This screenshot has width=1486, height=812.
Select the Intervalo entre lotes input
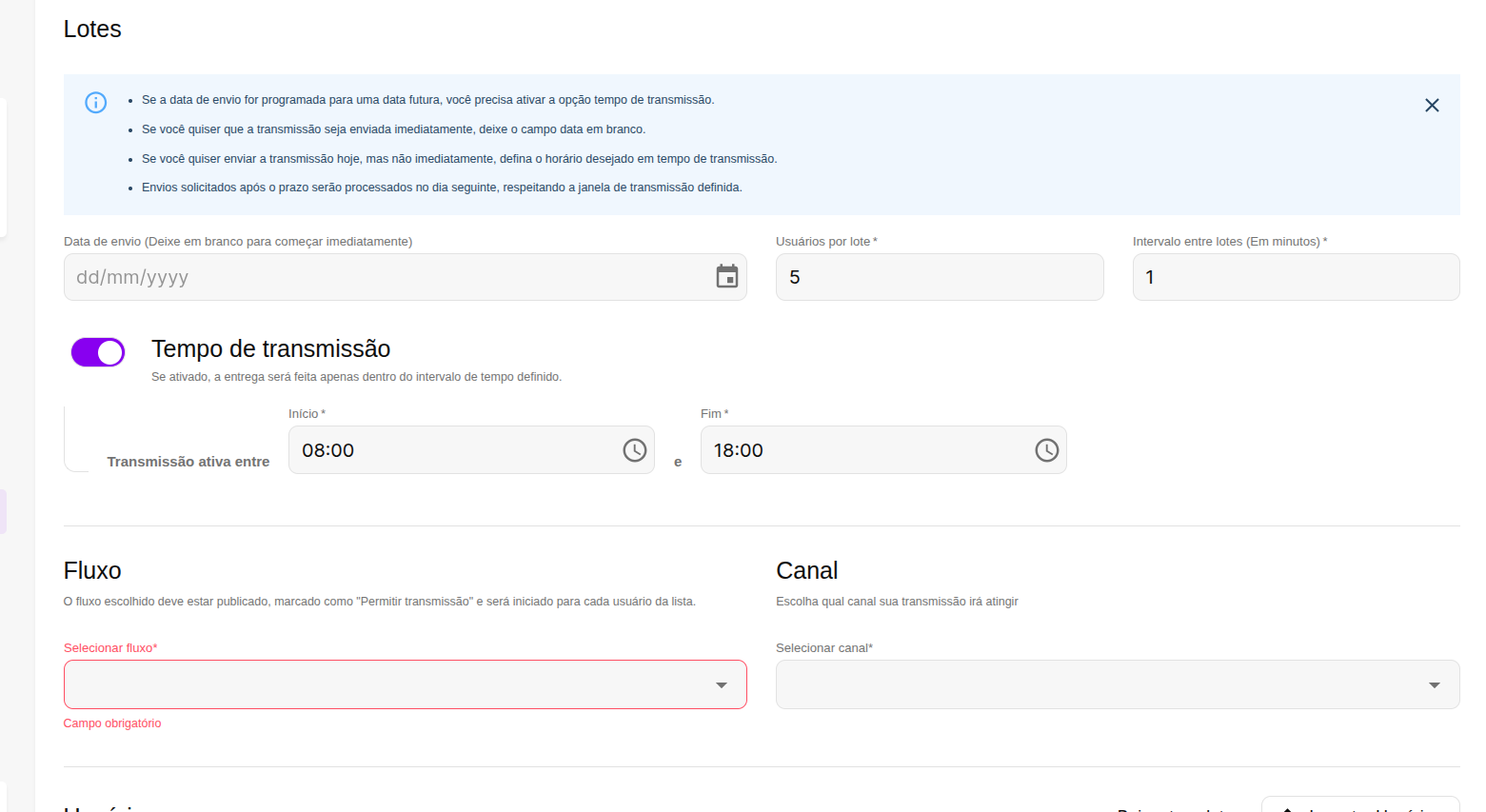point(1295,277)
